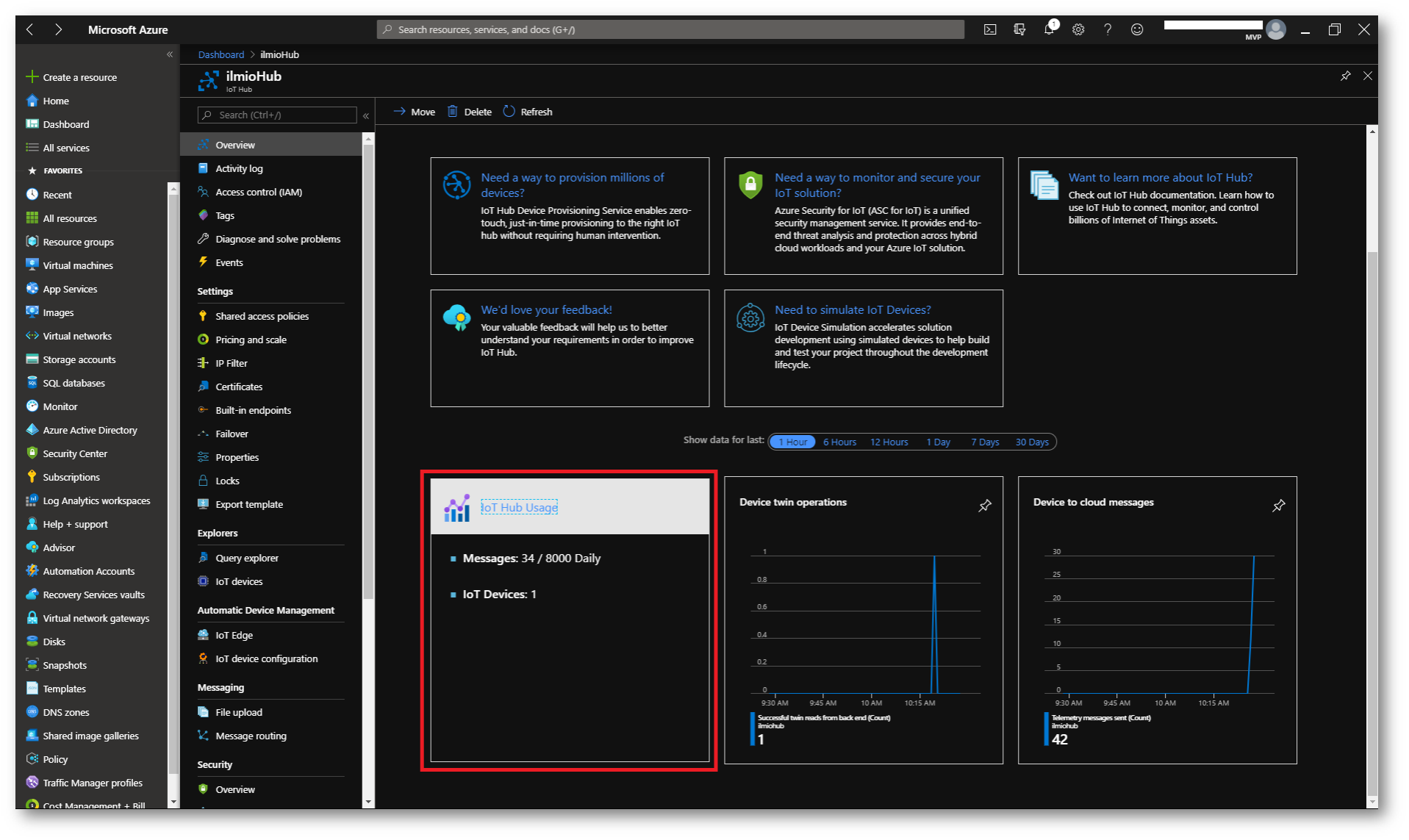
Task: Pin the ilmioHub blade to dashboard
Action: [1345, 76]
